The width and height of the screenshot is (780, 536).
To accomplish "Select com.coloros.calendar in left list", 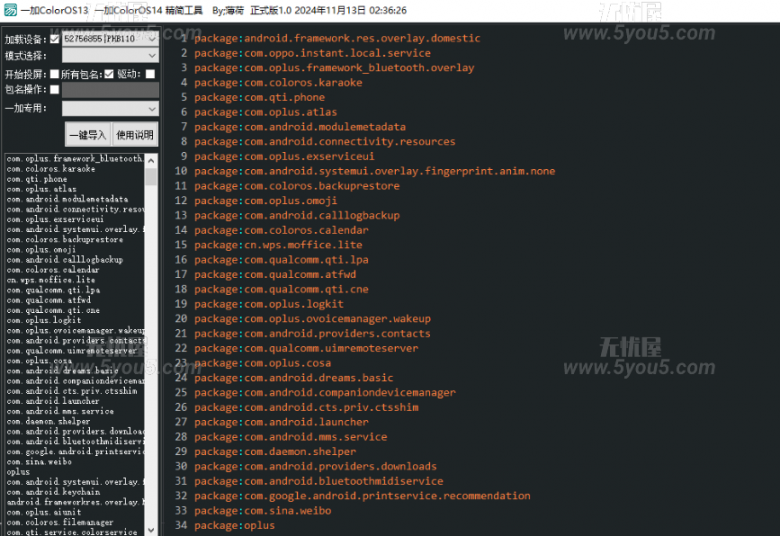I will click(x=53, y=270).
